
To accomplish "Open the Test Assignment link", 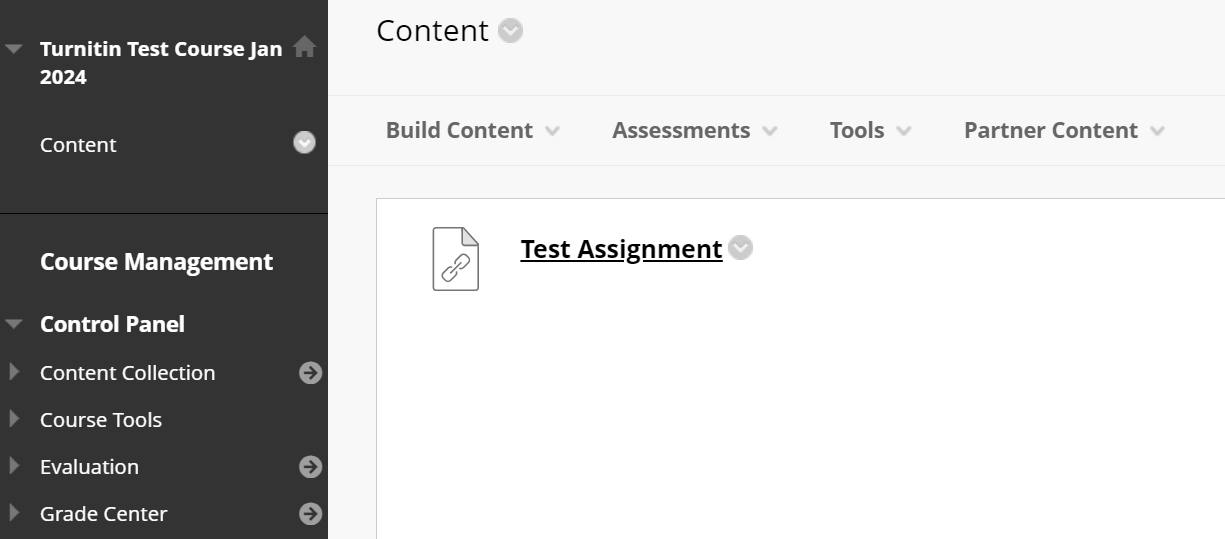I will click(x=621, y=249).
